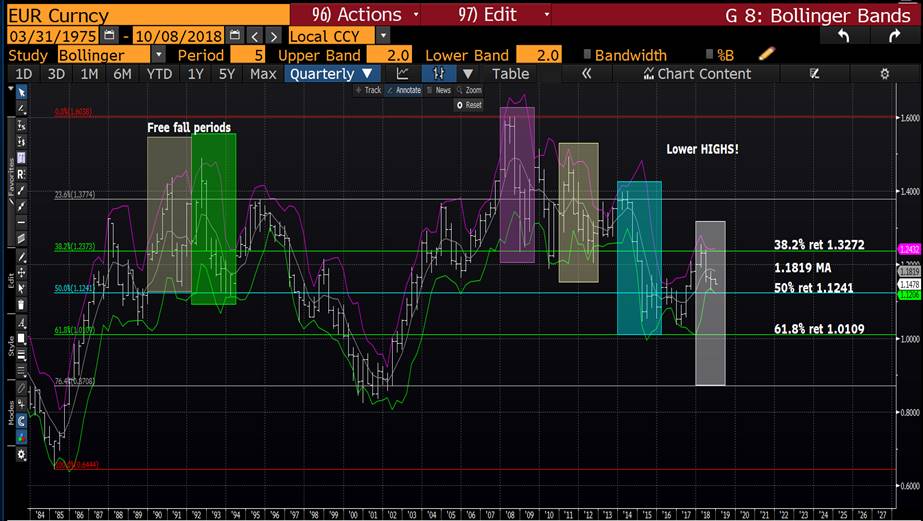923x521 pixels.
Task: Select the 5Y time range button
Action: pyautogui.click(x=228, y=74)
